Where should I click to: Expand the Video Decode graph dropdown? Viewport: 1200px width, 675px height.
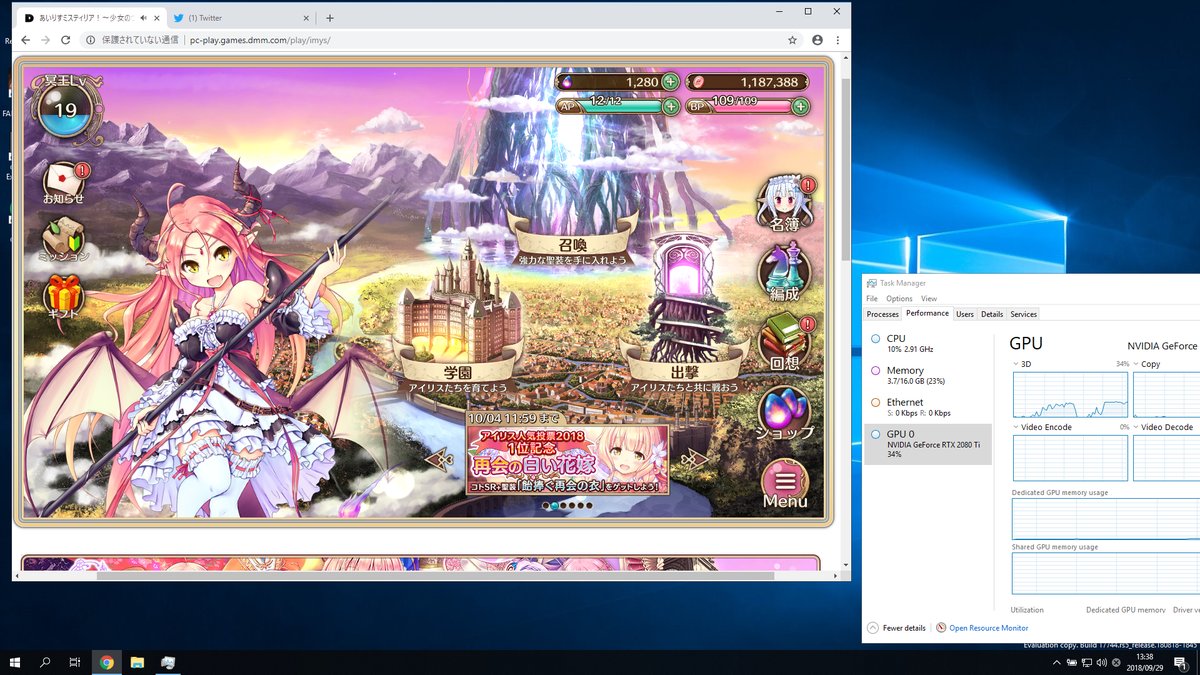click(x=1136, y=427)
